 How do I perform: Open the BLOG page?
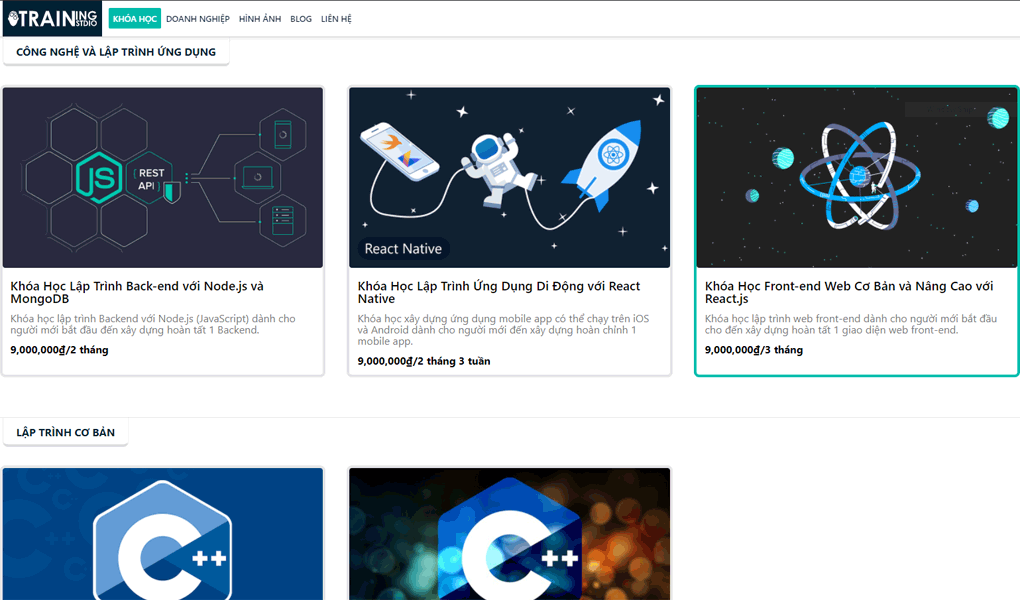tap(301, 19)
